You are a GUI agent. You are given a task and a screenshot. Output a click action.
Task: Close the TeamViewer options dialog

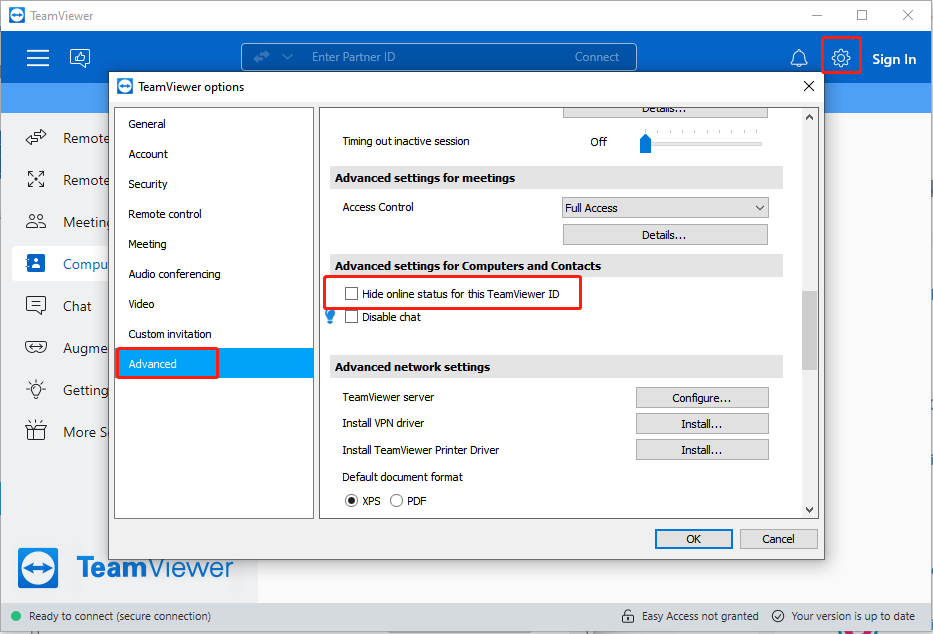(x=809, y=86)
